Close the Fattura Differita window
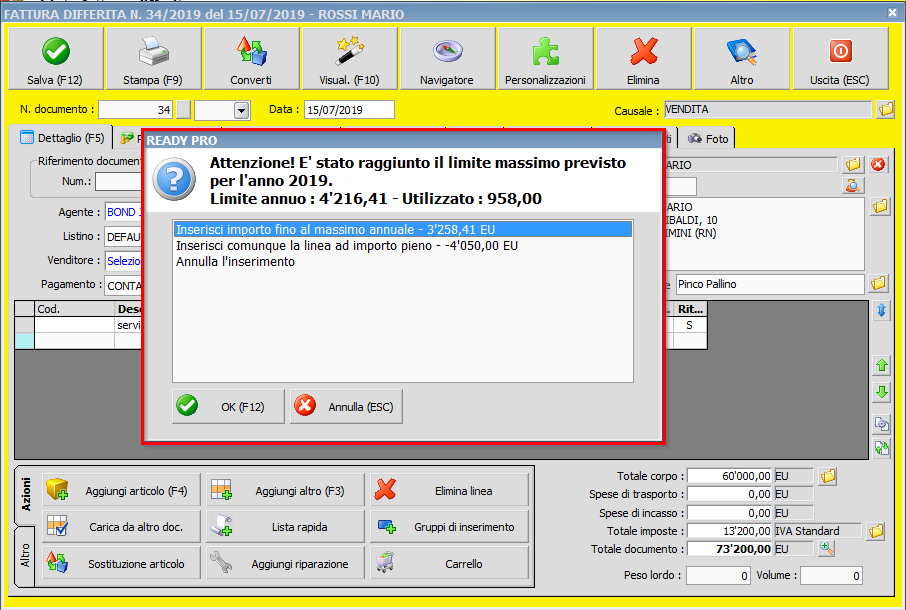Screen dimensions: 906x610 coord(892,12)
